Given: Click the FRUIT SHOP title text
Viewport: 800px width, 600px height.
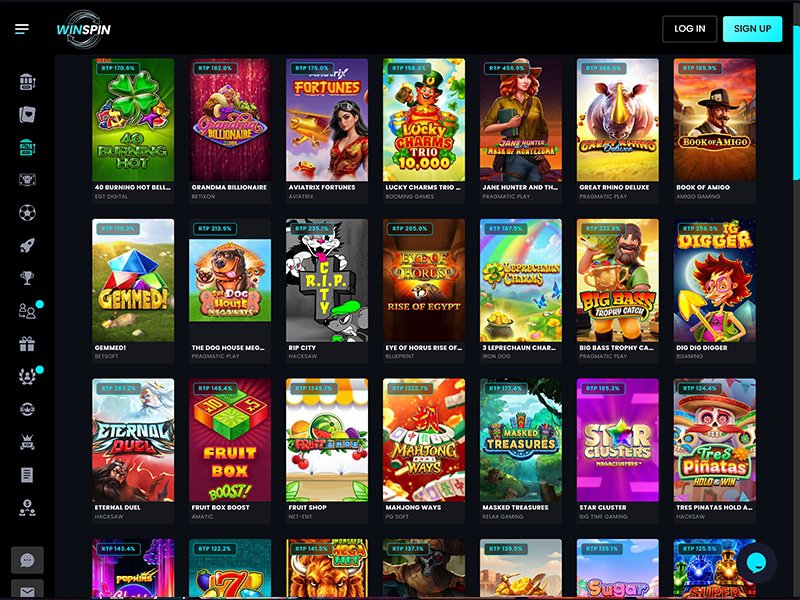Looking at the screenshot, I should point(307,507).
